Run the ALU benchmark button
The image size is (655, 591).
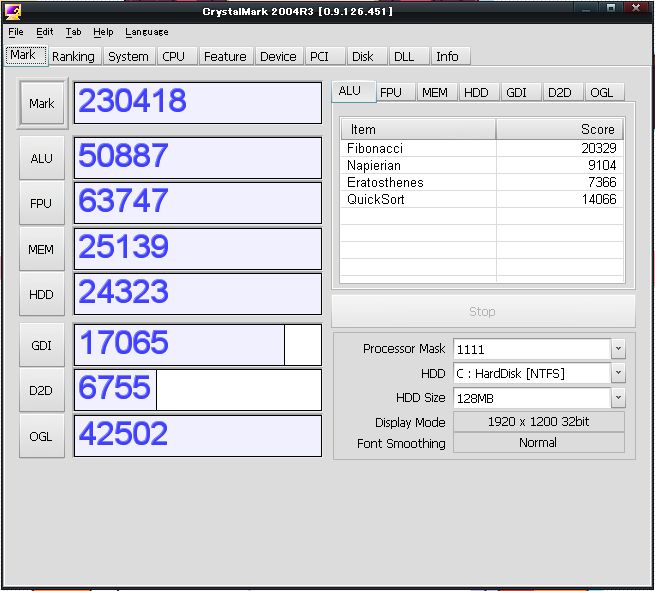pyautogui.click(x=42, y=158)
